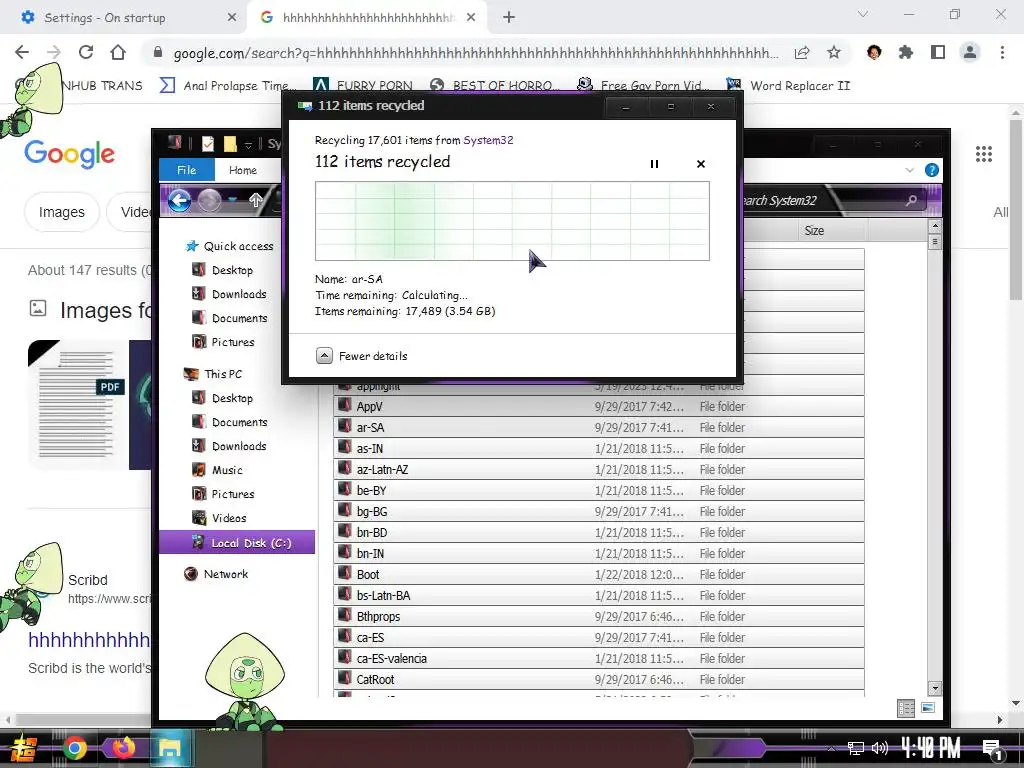Go back in File Explorer
The height and width of the screenshot is (768, 1024).
click(x=179, y=200)
